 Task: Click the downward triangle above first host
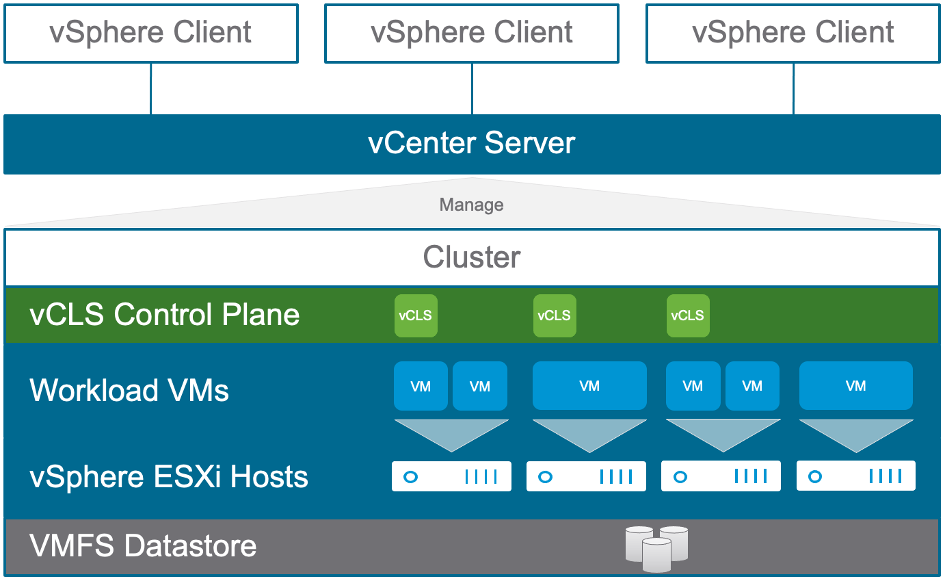pyautogui.click(x=451, y=435)
